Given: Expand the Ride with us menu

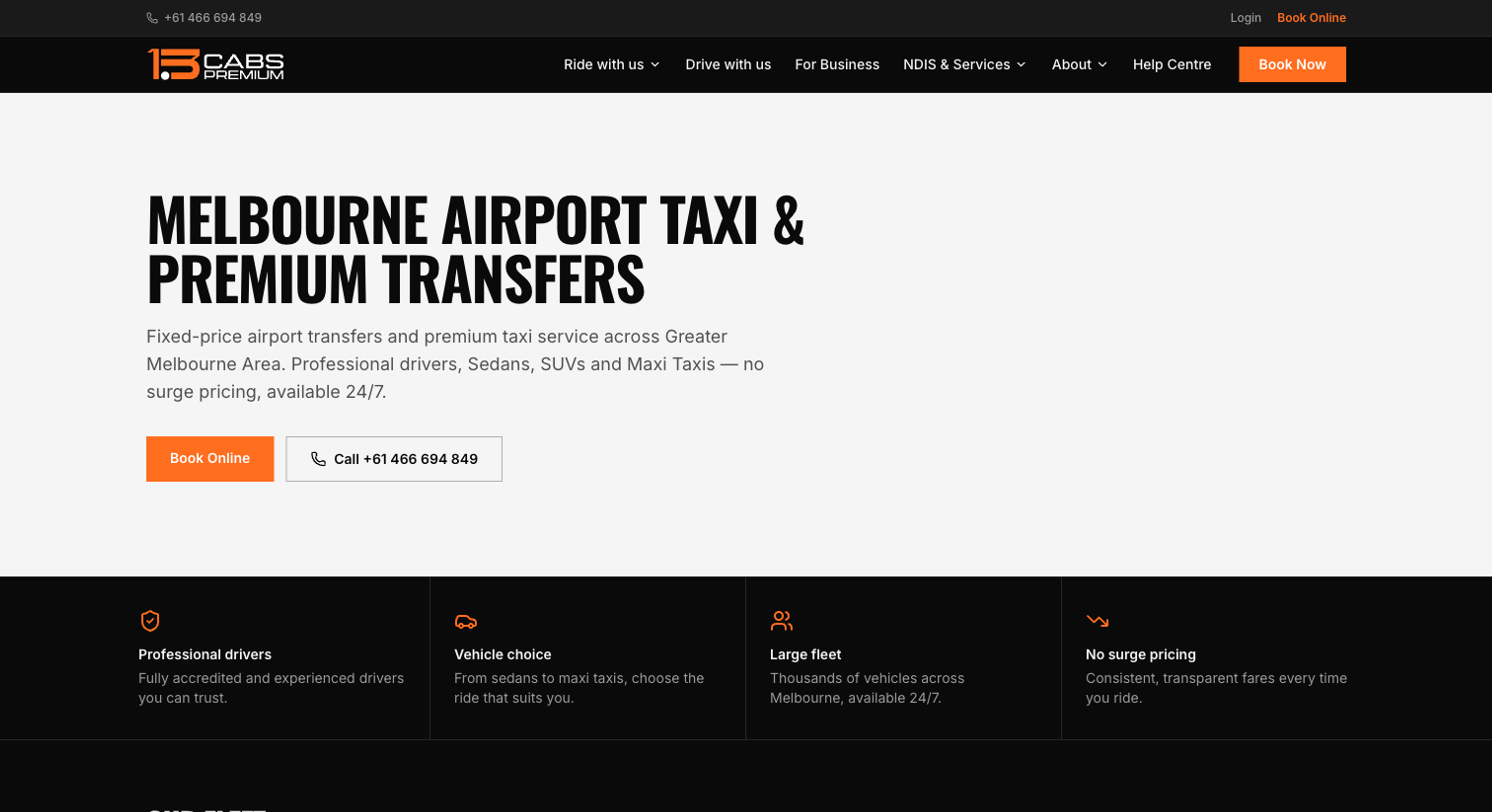Looking at the screenshot, I should point(612,64).
